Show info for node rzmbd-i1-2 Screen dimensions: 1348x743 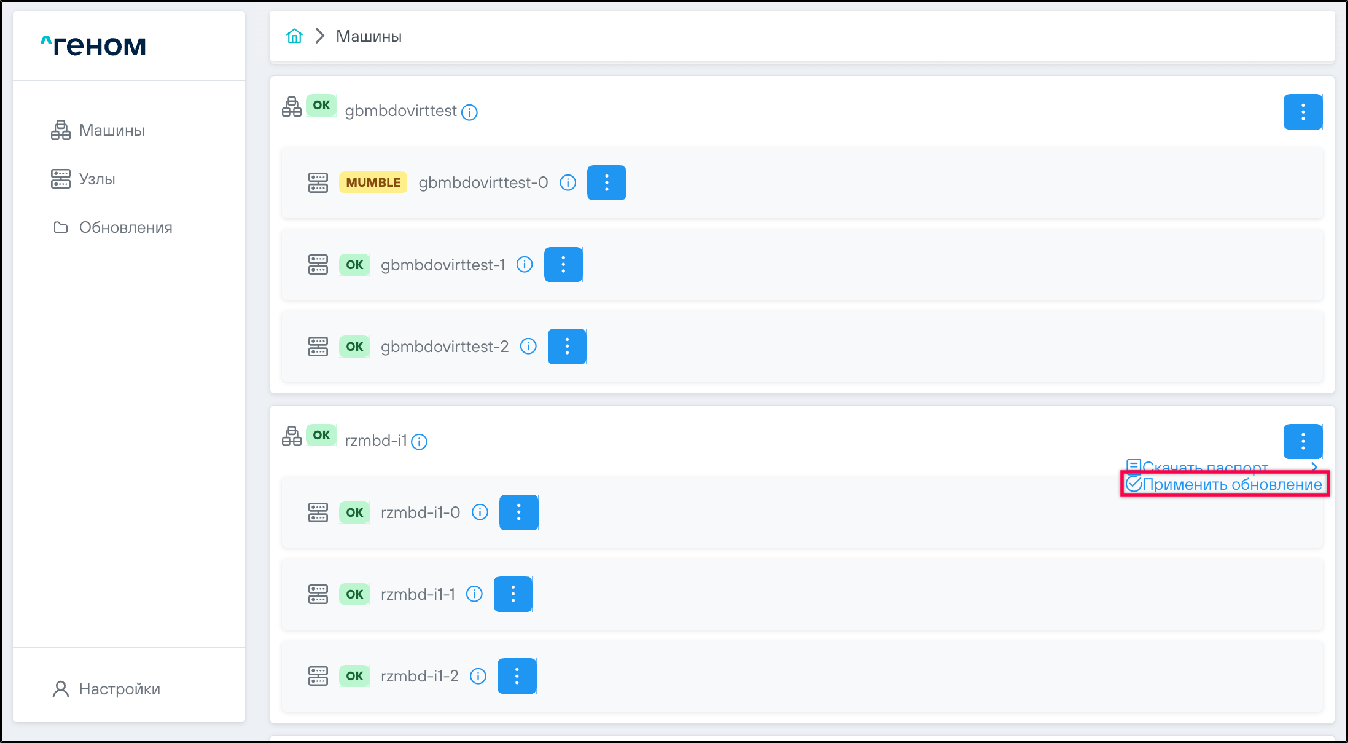tap(478, 676)
